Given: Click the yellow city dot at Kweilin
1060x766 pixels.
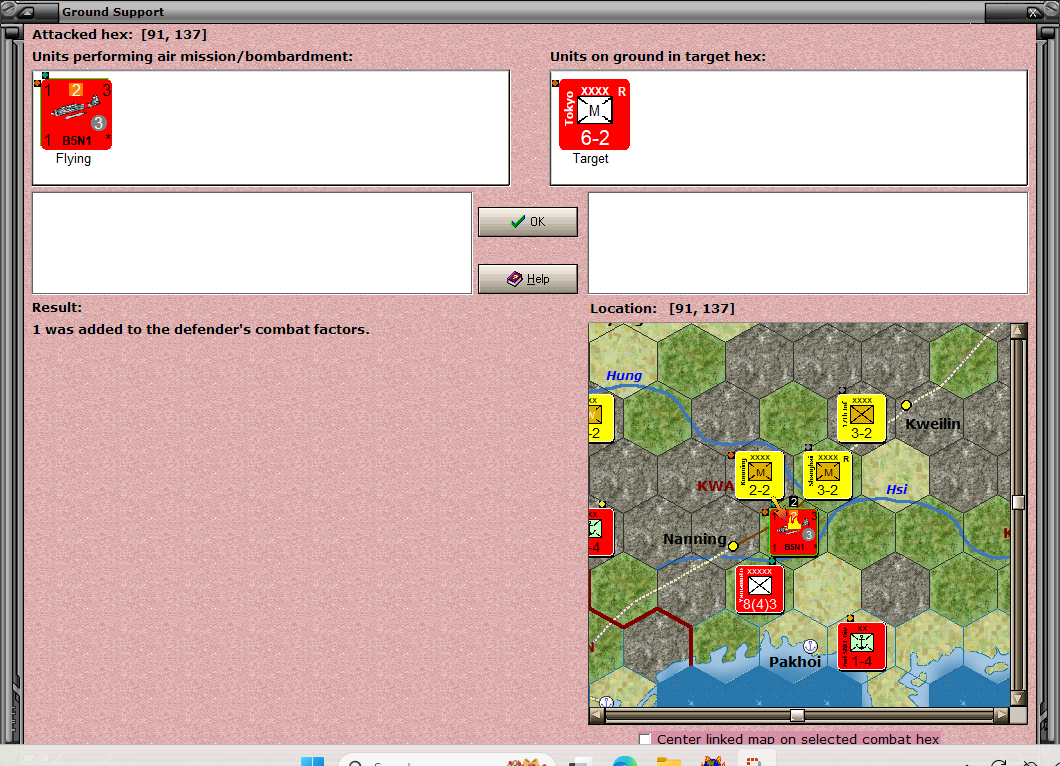Looking at the screenshot, I should 905,406.
